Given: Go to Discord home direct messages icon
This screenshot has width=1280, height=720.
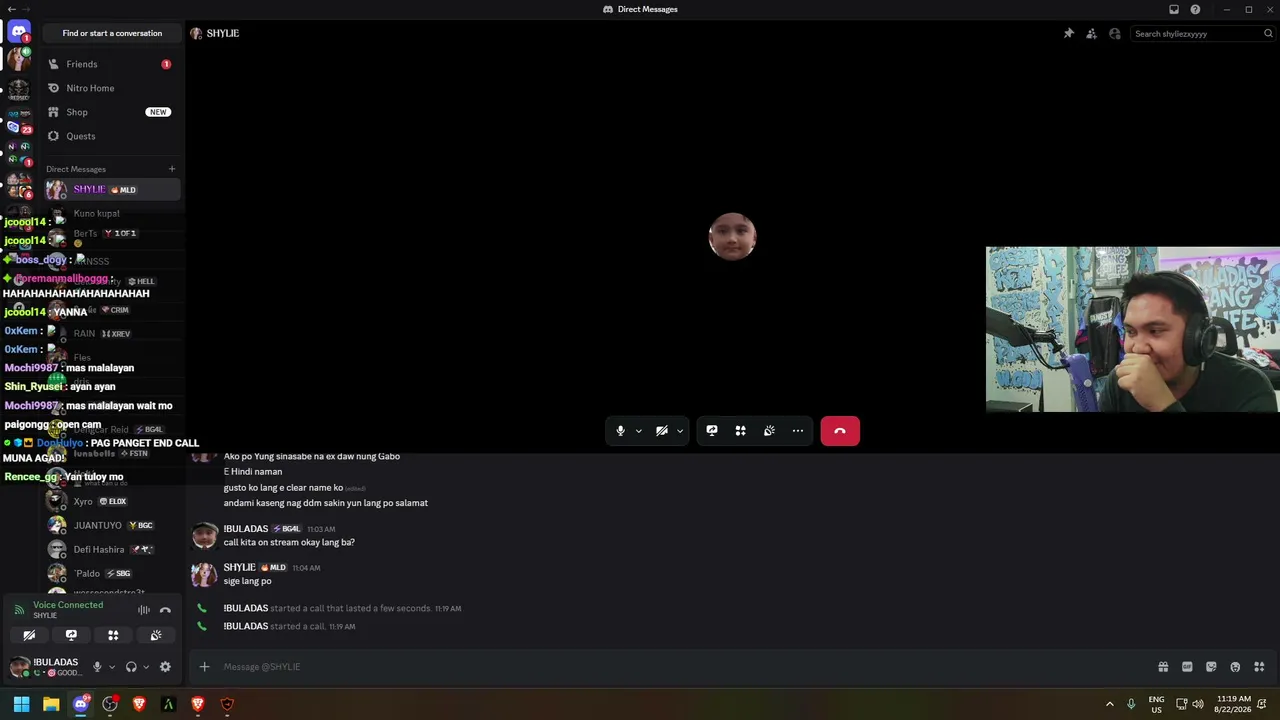Looking at the screenshot, I should [x=19, y=32].
